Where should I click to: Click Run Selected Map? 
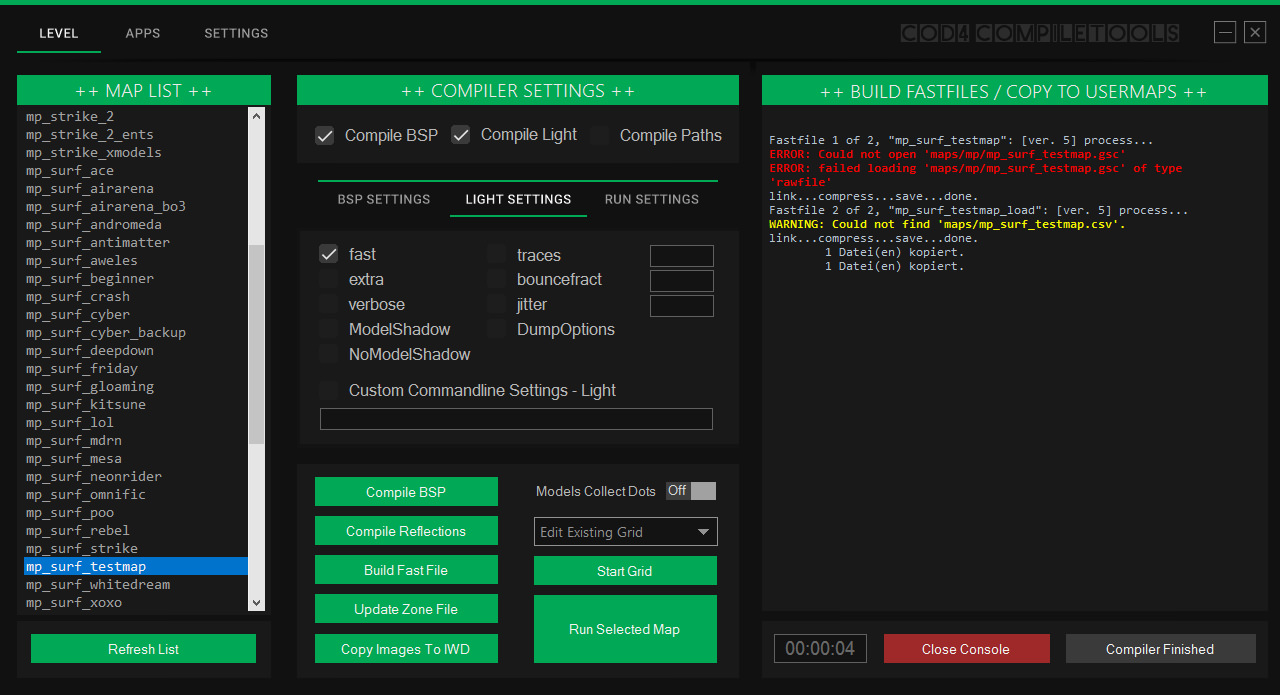(625, 629)
